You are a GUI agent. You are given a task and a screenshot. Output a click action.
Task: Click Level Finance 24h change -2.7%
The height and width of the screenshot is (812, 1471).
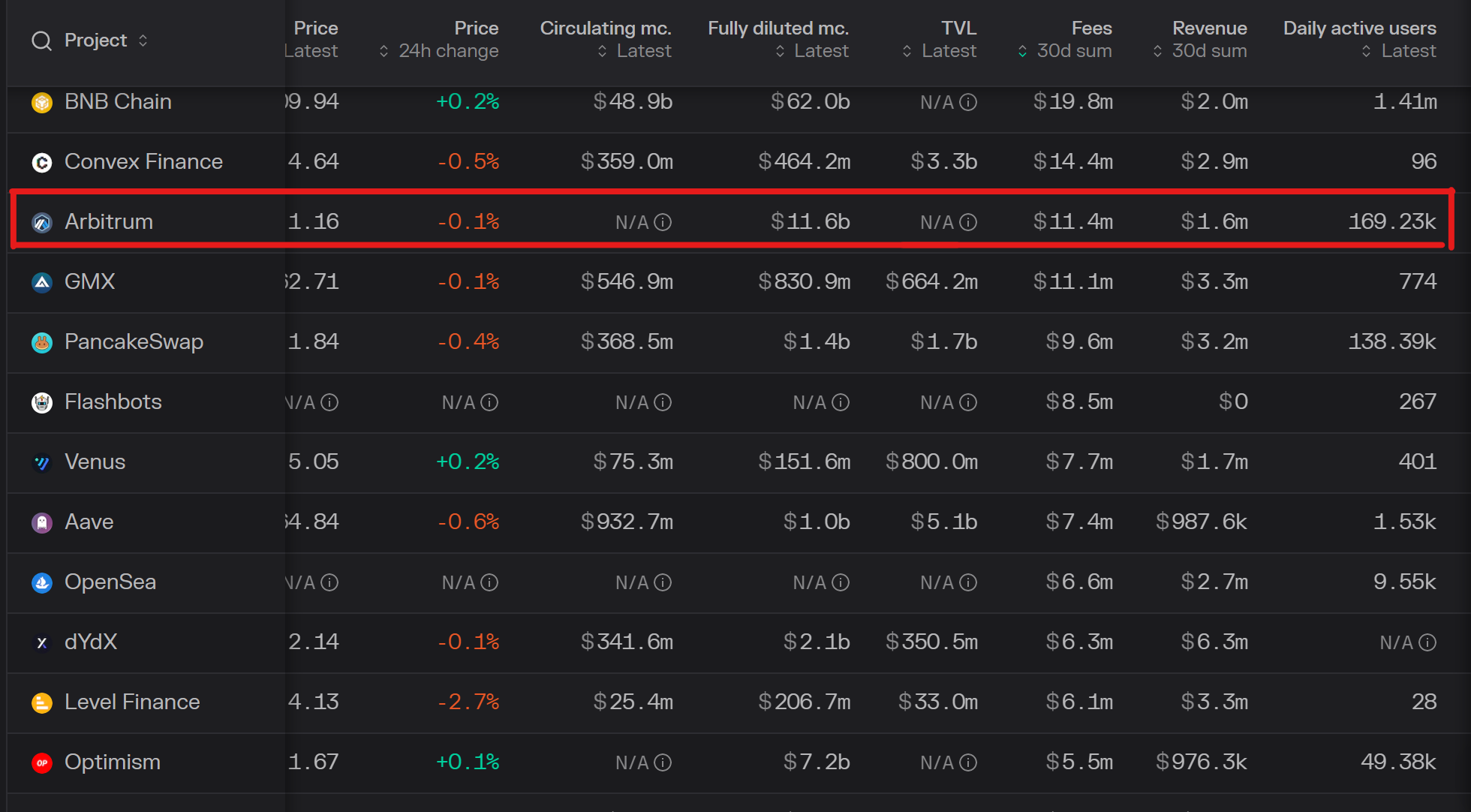click(x=468, y=702)
